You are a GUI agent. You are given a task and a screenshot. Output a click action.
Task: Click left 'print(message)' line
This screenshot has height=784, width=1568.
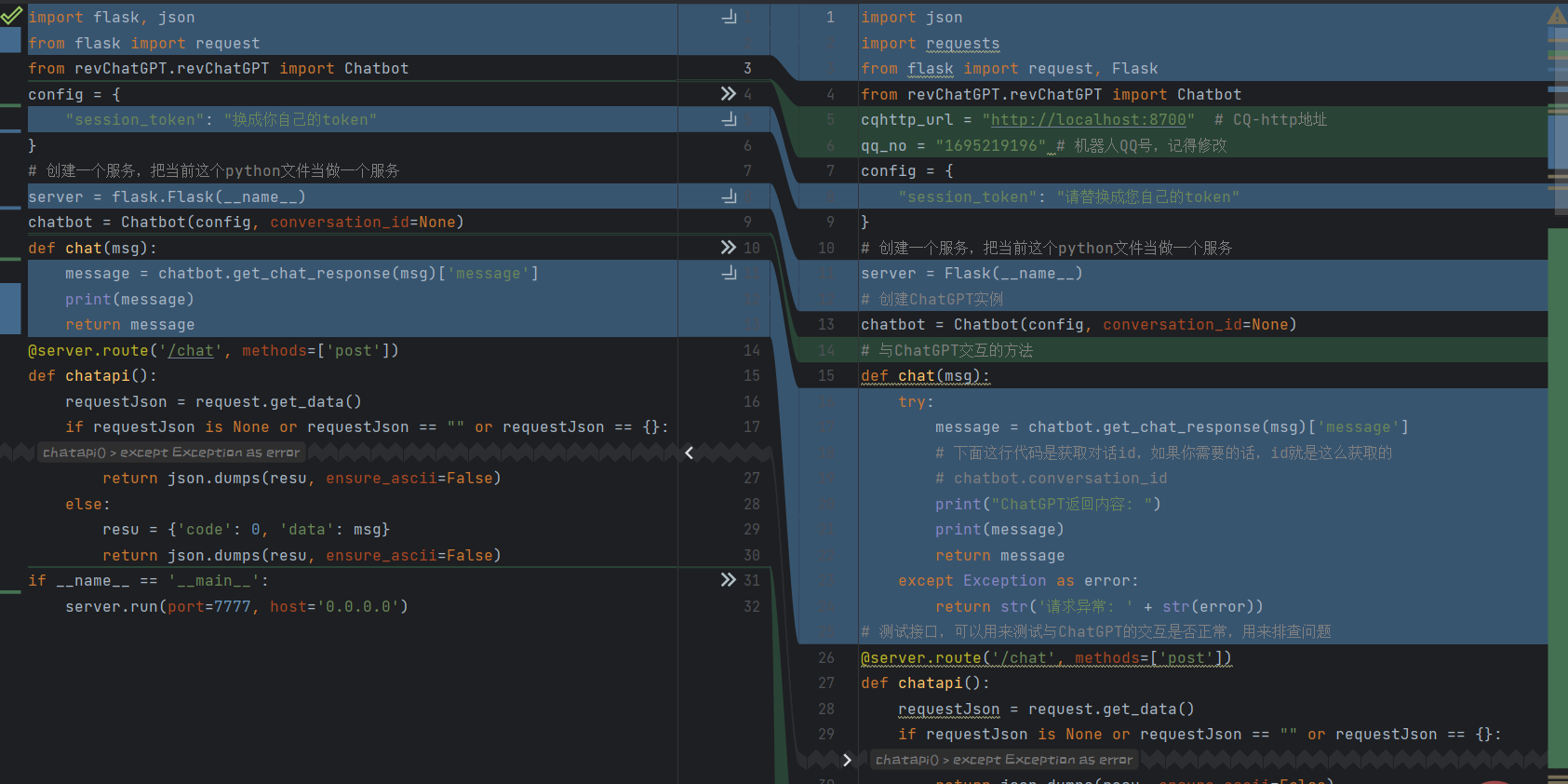(x=130, y=299)
